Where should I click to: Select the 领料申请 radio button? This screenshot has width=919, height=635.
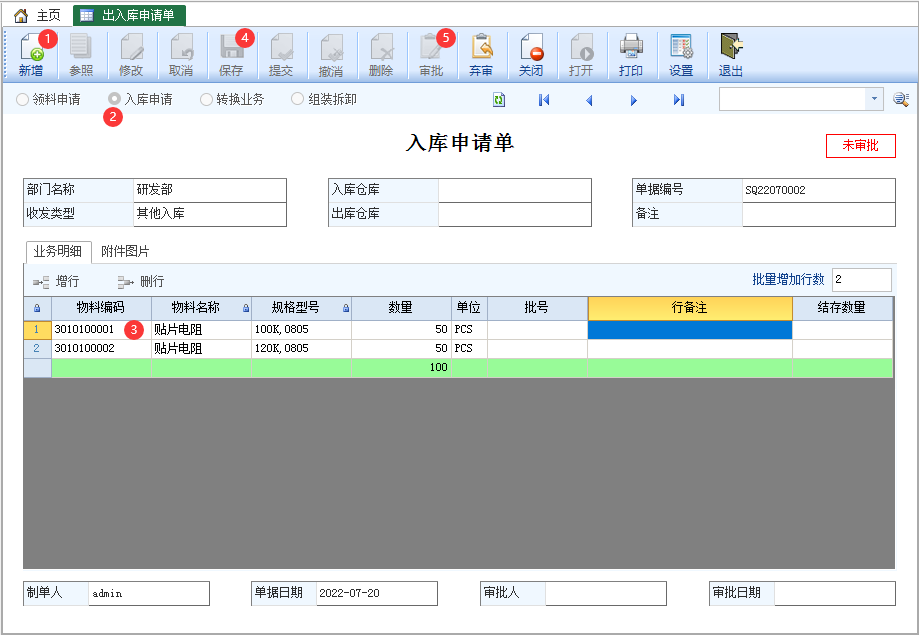click(x=22, y=100)
